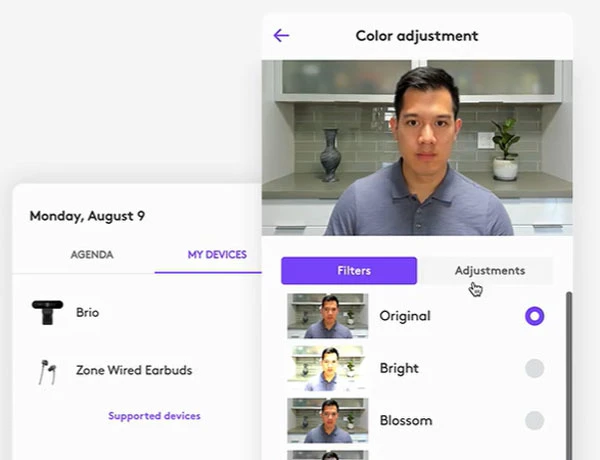
Task: Select the Bright filter radio button
Action: (535, 368)
